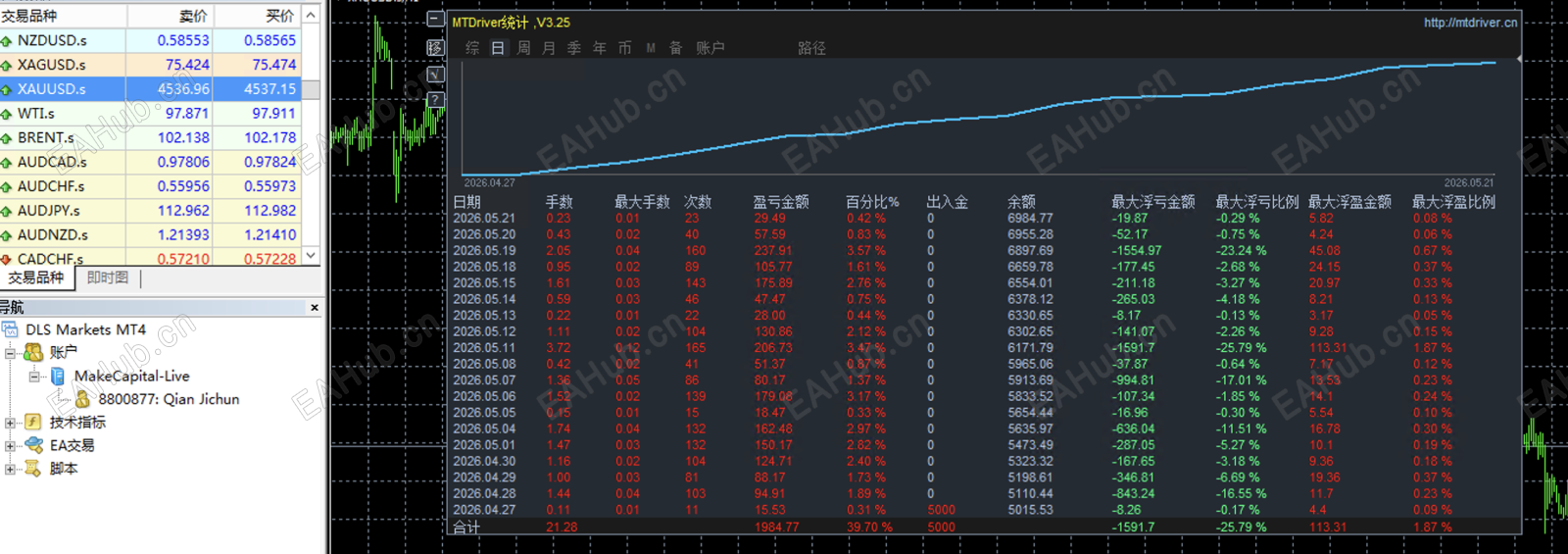Viewport: 1568px width, 554px height.
Task: Click the EA交易 expert advisors icon
Action: 33,445
